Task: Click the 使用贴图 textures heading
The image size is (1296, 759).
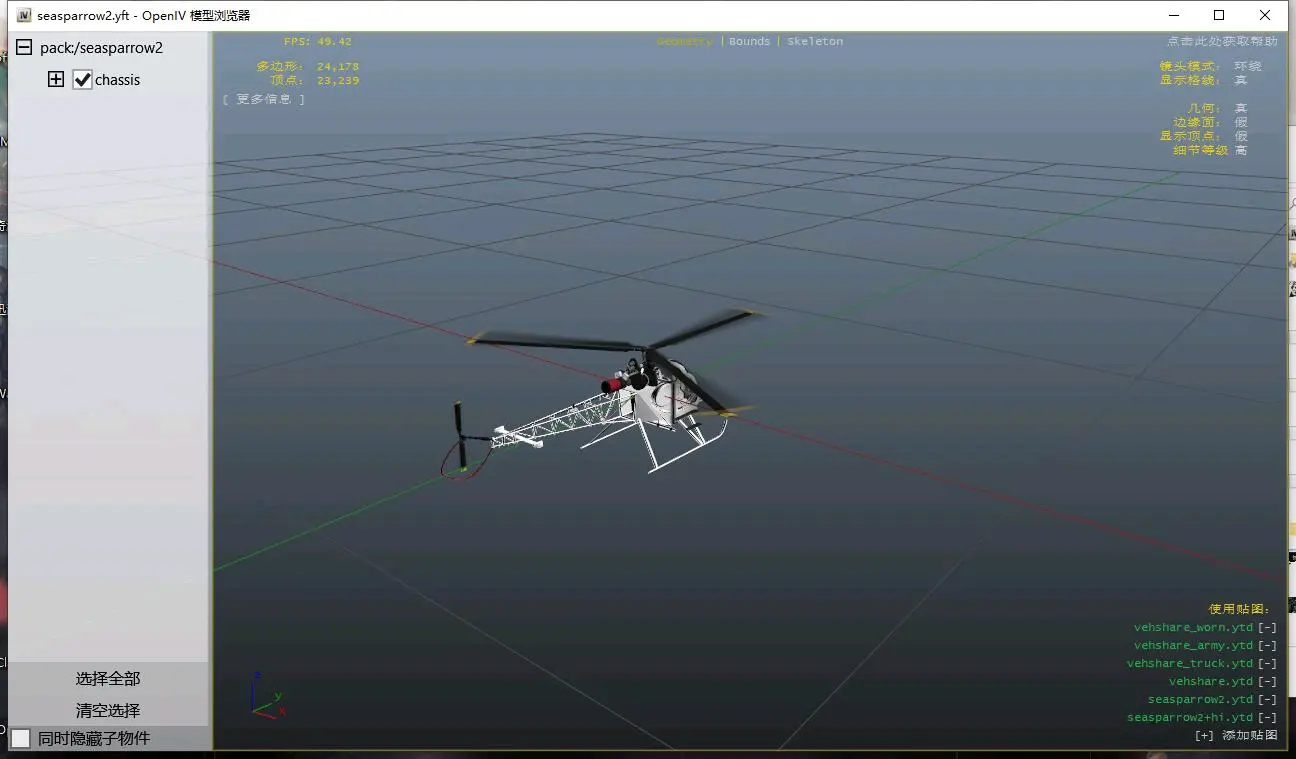Action: [x=1239, y=609]
